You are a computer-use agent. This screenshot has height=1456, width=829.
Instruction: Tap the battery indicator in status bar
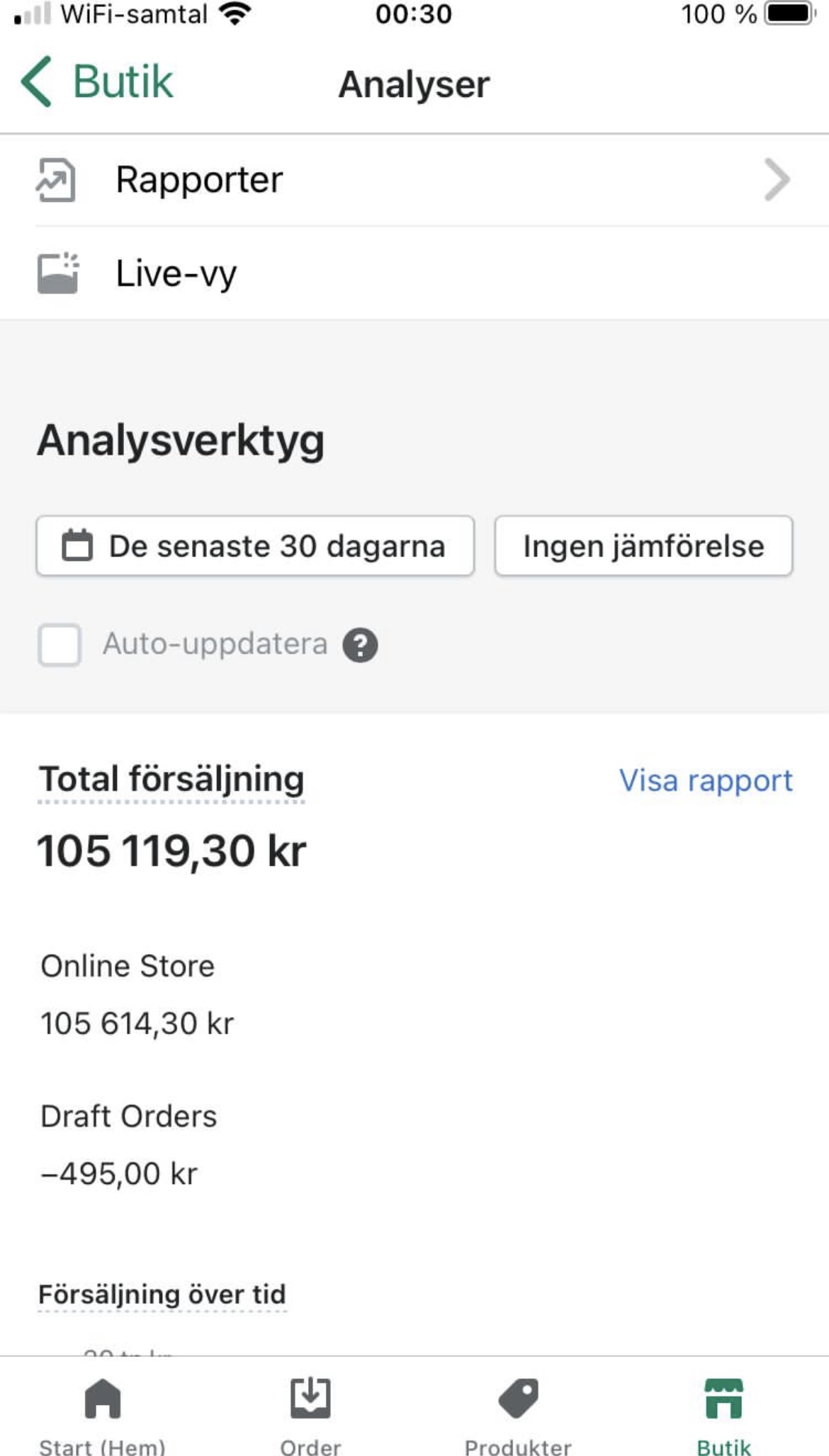point(789,14)
